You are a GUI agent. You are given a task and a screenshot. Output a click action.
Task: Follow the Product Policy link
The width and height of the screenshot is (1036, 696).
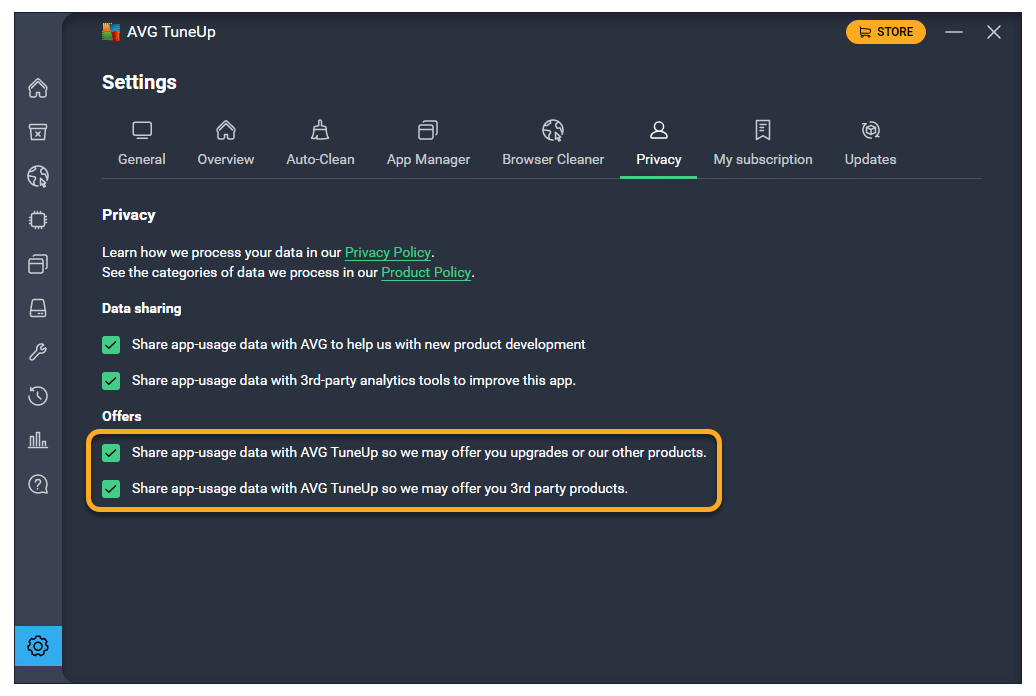point(425,273)
